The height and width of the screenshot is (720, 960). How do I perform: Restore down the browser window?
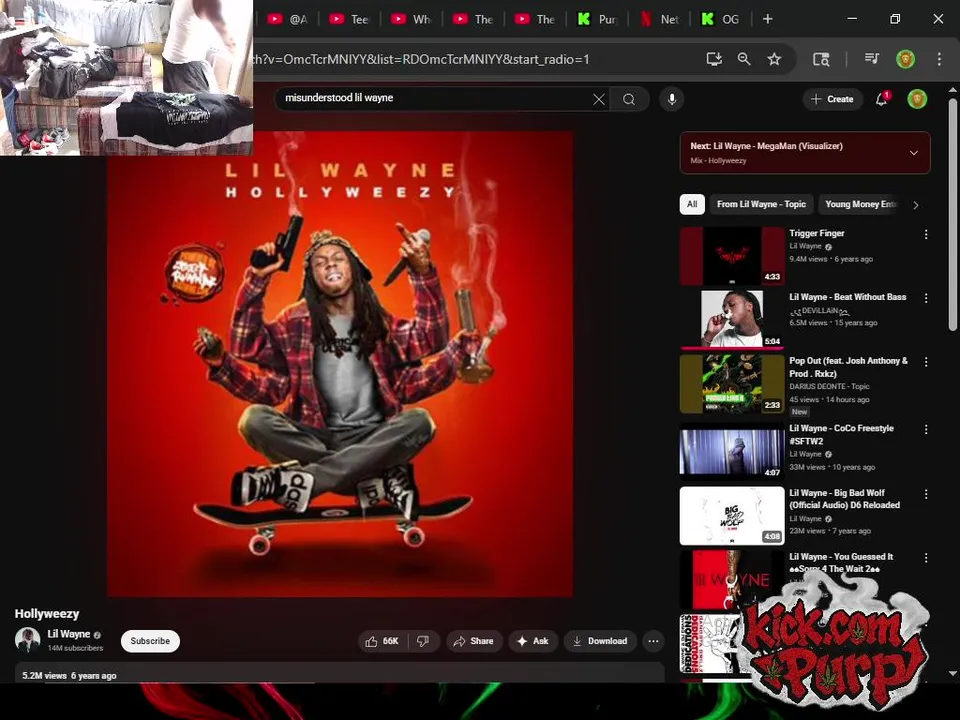[x=895, y=19]
